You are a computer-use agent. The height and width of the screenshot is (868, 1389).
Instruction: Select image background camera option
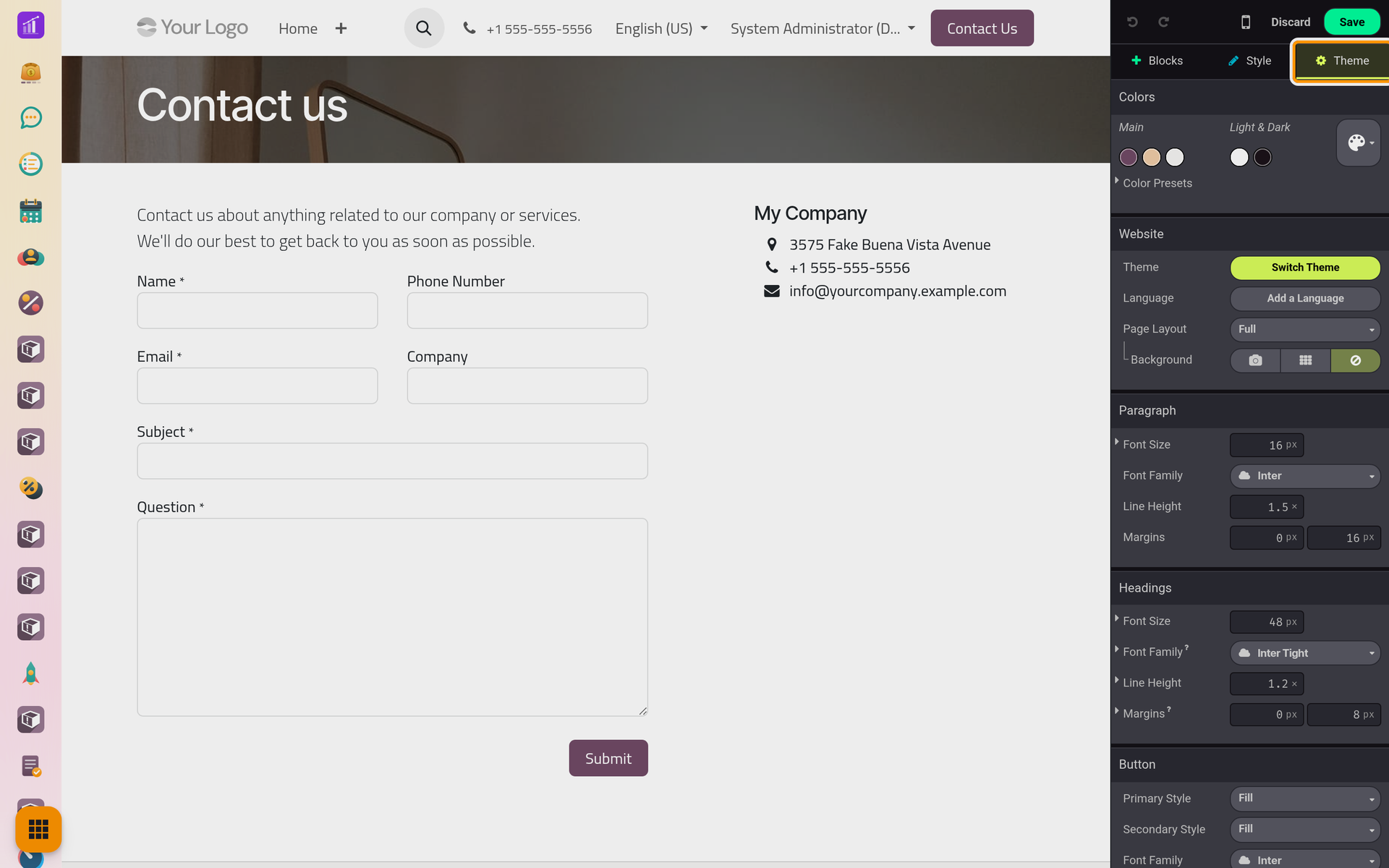coord(1255,360)
